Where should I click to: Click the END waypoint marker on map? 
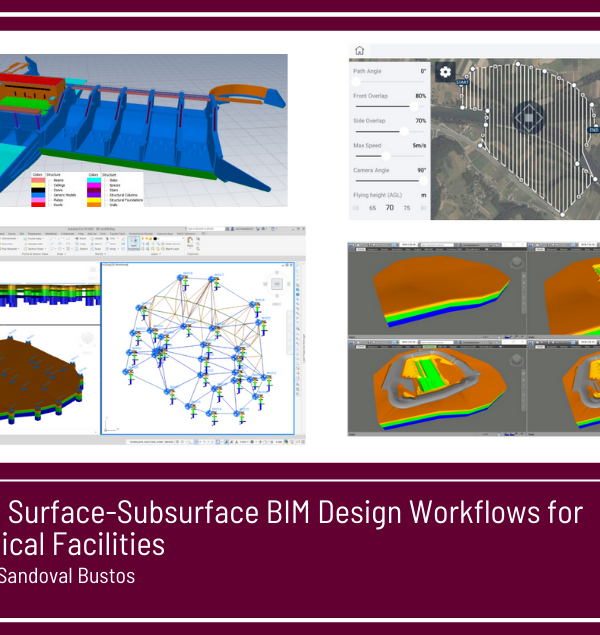pyautogui.click(x=593, y=130)
